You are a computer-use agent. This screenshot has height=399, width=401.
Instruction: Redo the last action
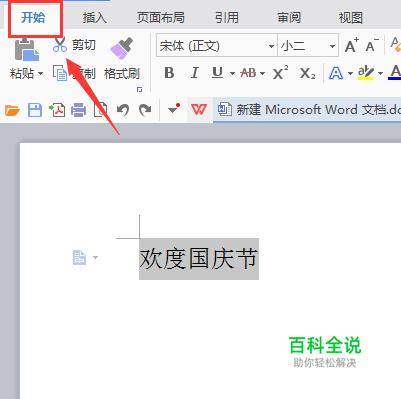click(x=145, y=110)
